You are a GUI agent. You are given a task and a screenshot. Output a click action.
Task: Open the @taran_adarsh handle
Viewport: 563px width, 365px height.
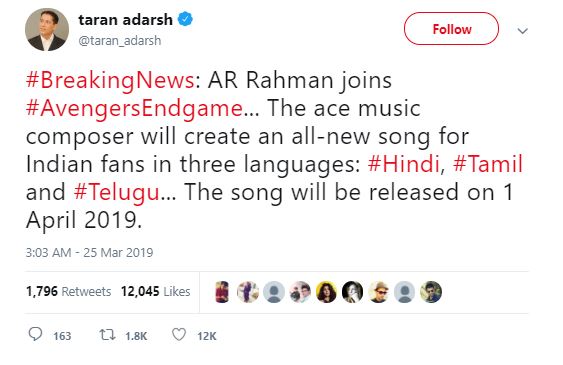pyautogui.click(x=120, y=41)
